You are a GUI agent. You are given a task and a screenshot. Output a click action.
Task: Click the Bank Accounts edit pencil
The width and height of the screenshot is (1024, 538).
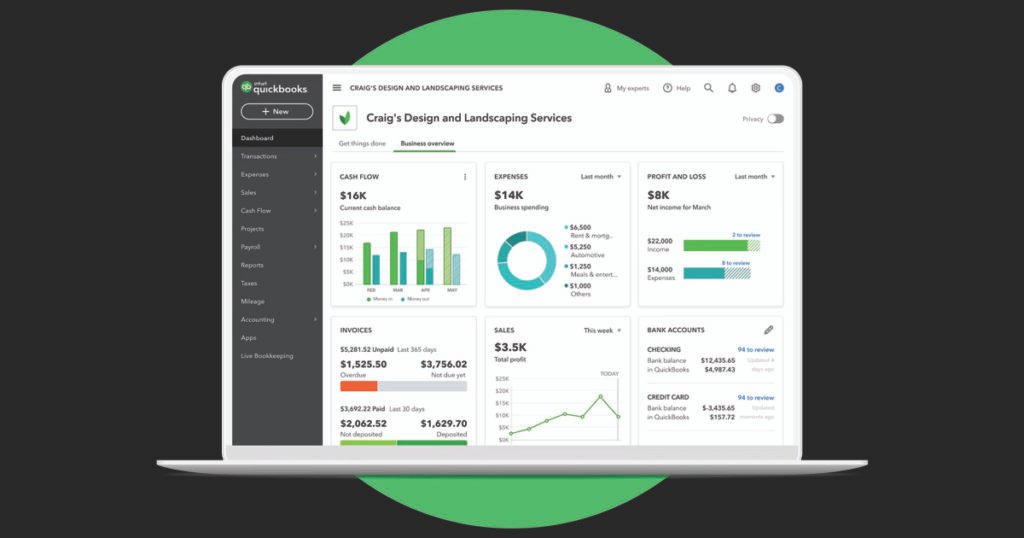768,330
